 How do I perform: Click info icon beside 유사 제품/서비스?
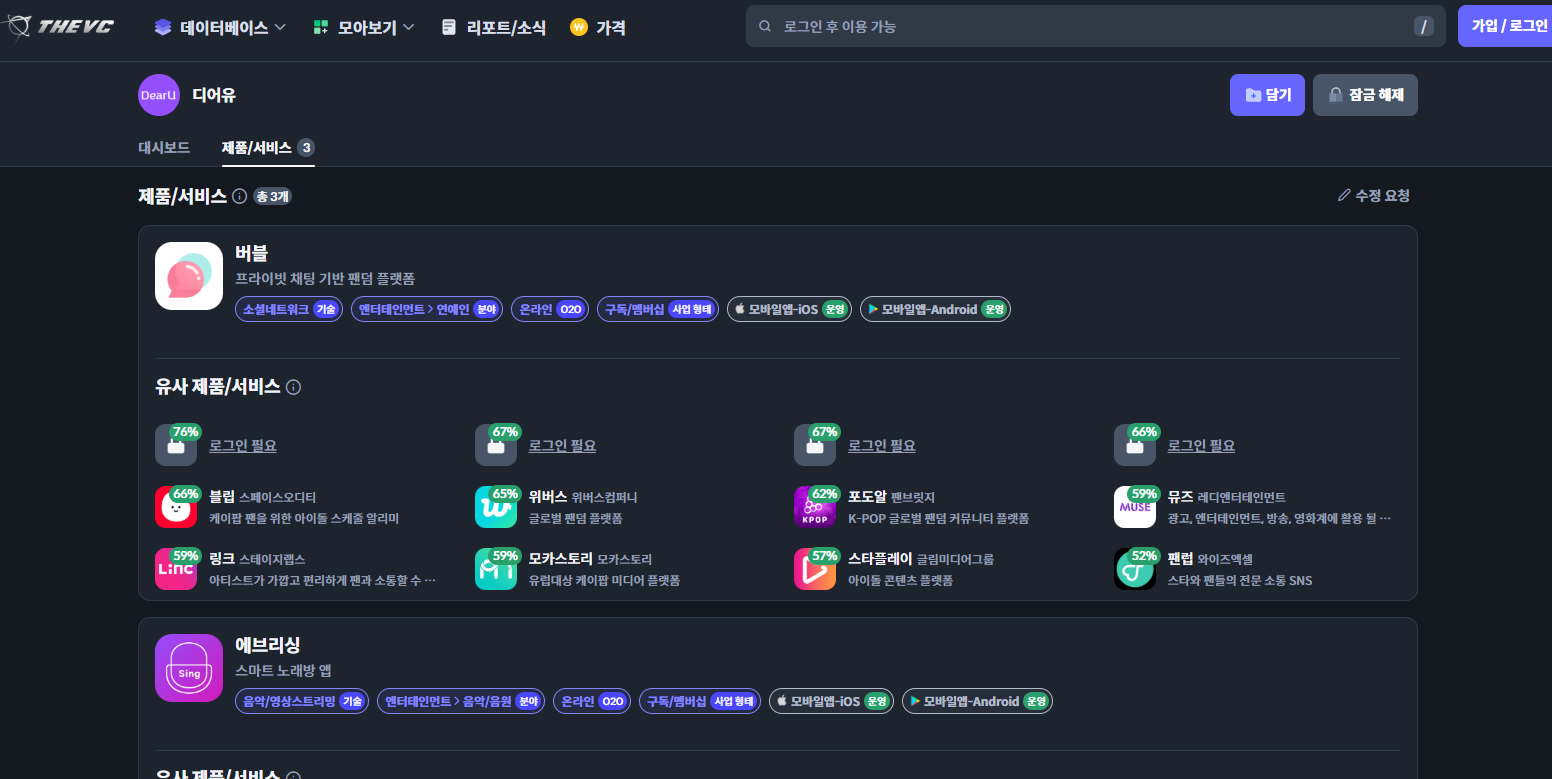coord(294,387)
